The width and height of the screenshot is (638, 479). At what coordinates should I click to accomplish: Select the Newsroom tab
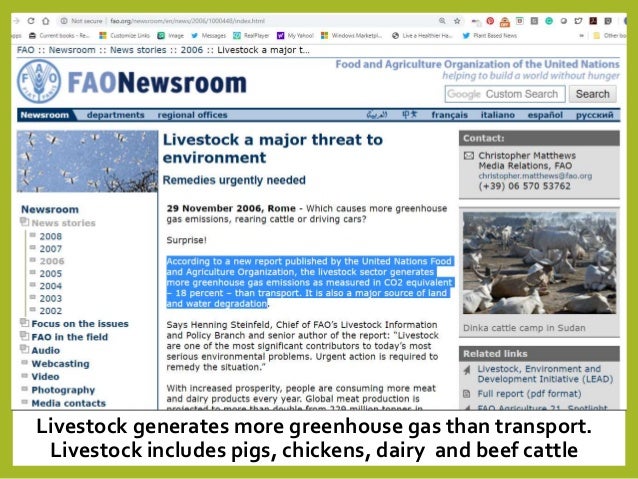(x=45, y=115)
